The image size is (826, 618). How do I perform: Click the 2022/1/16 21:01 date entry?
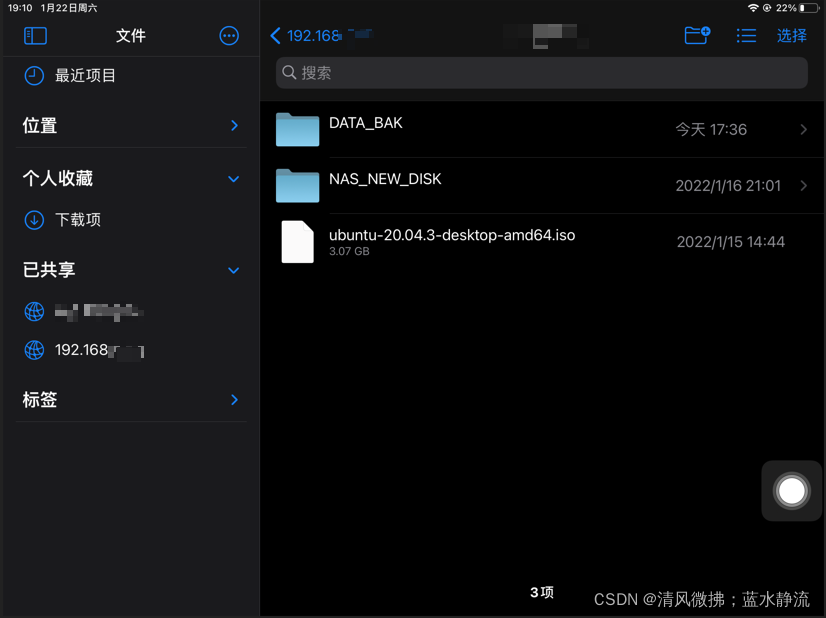(x=728, y=186)
